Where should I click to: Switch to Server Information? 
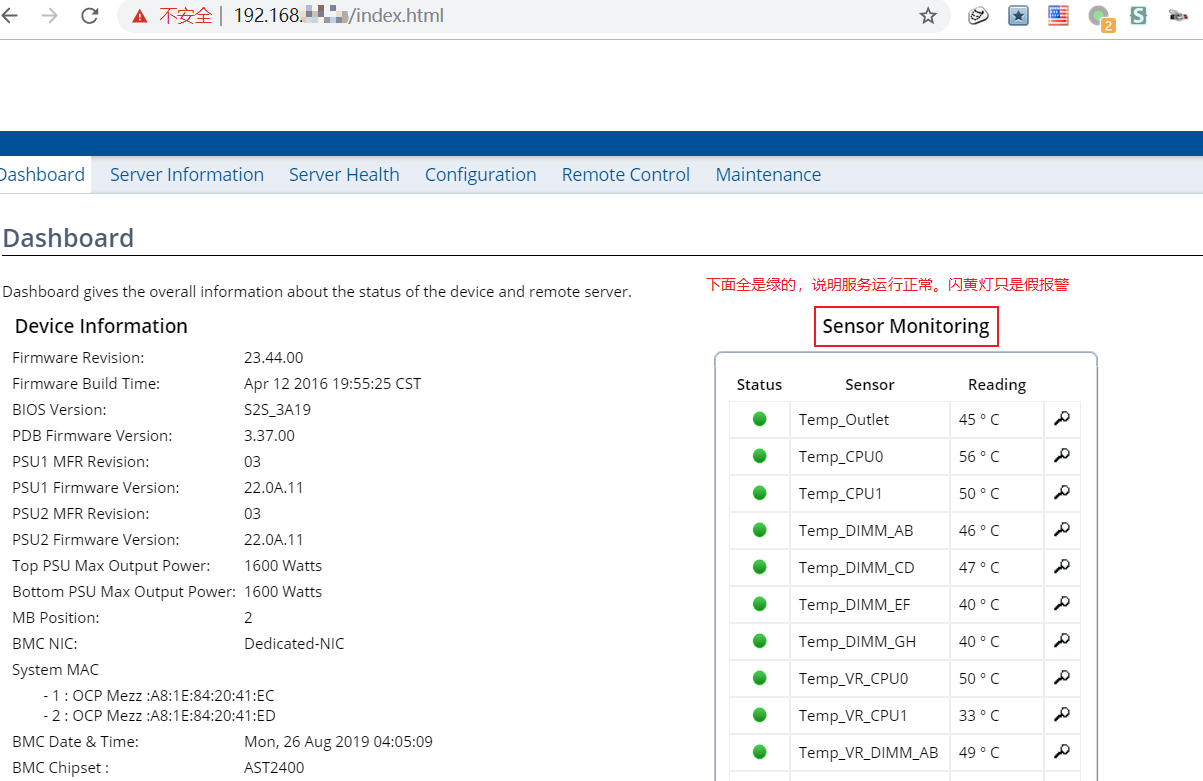point(186,174)
